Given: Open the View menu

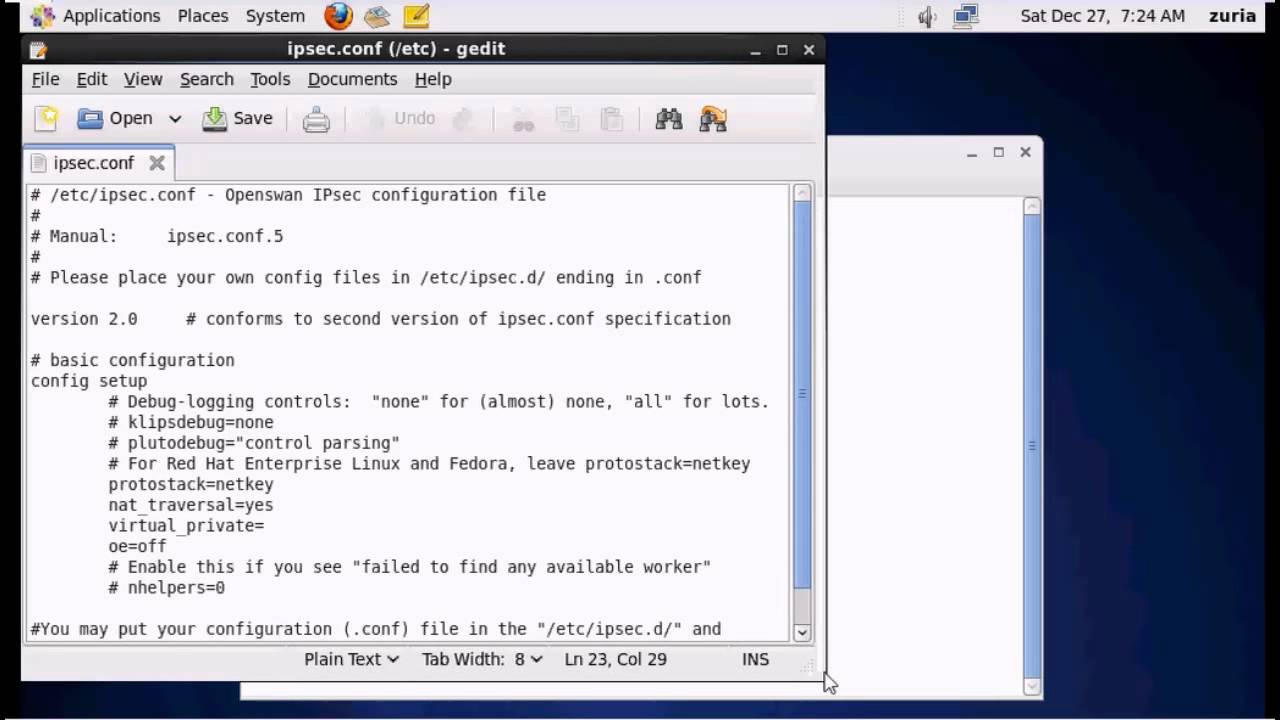Looking at the screenshot, I should [143, 79].
